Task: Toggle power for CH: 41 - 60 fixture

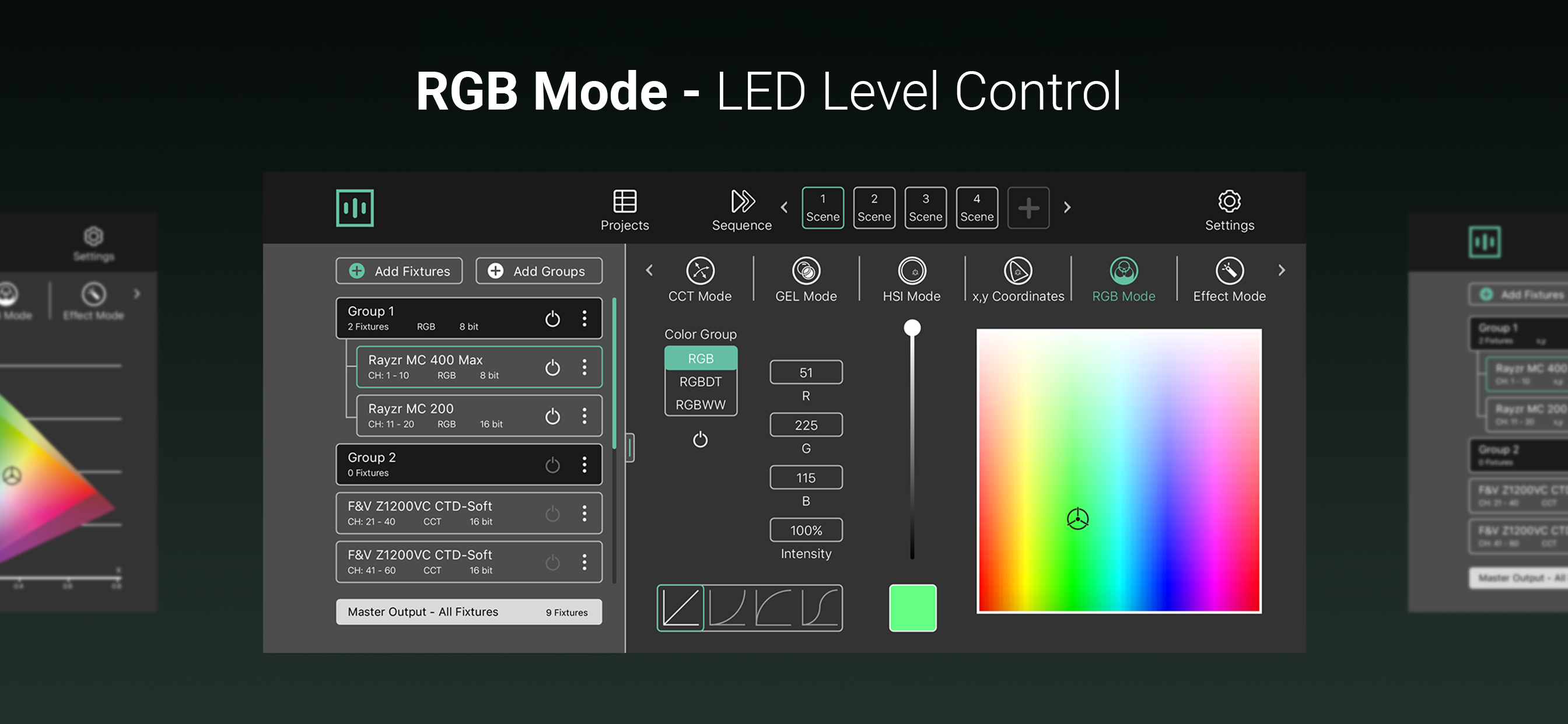Action: (x=552, y=561)
